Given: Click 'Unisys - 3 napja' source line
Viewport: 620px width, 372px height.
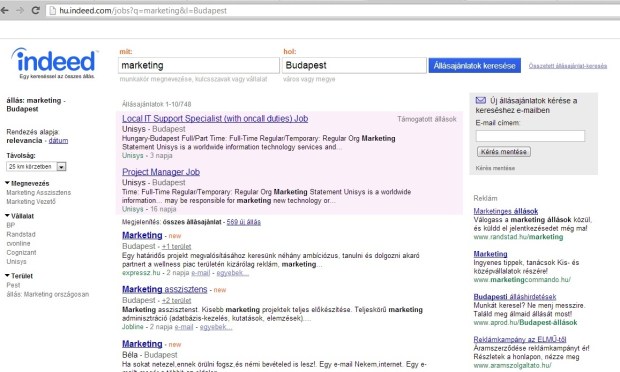Looking at the screenshot, I should tap(147, 156).
